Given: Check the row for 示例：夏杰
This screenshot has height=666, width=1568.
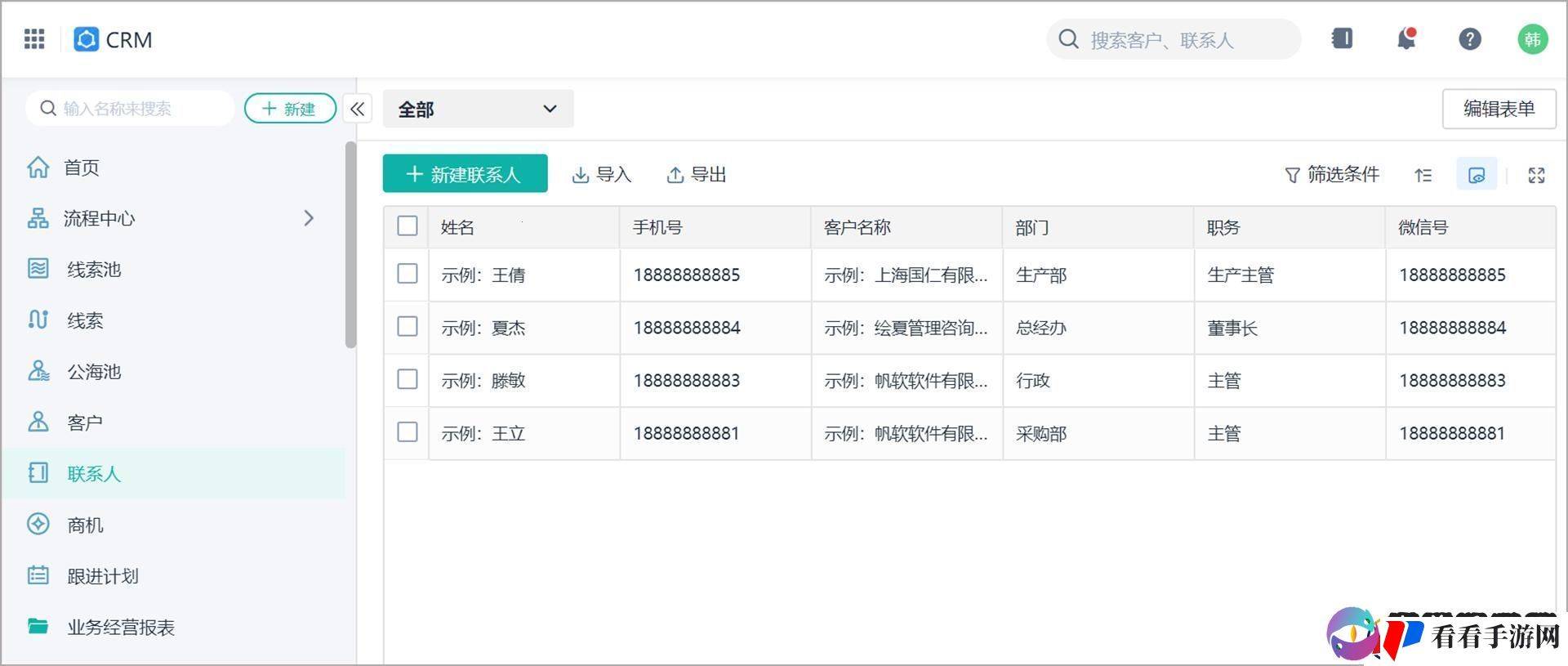Looking at the screenshot, I should pyautogui.click(x=407, y=327).
